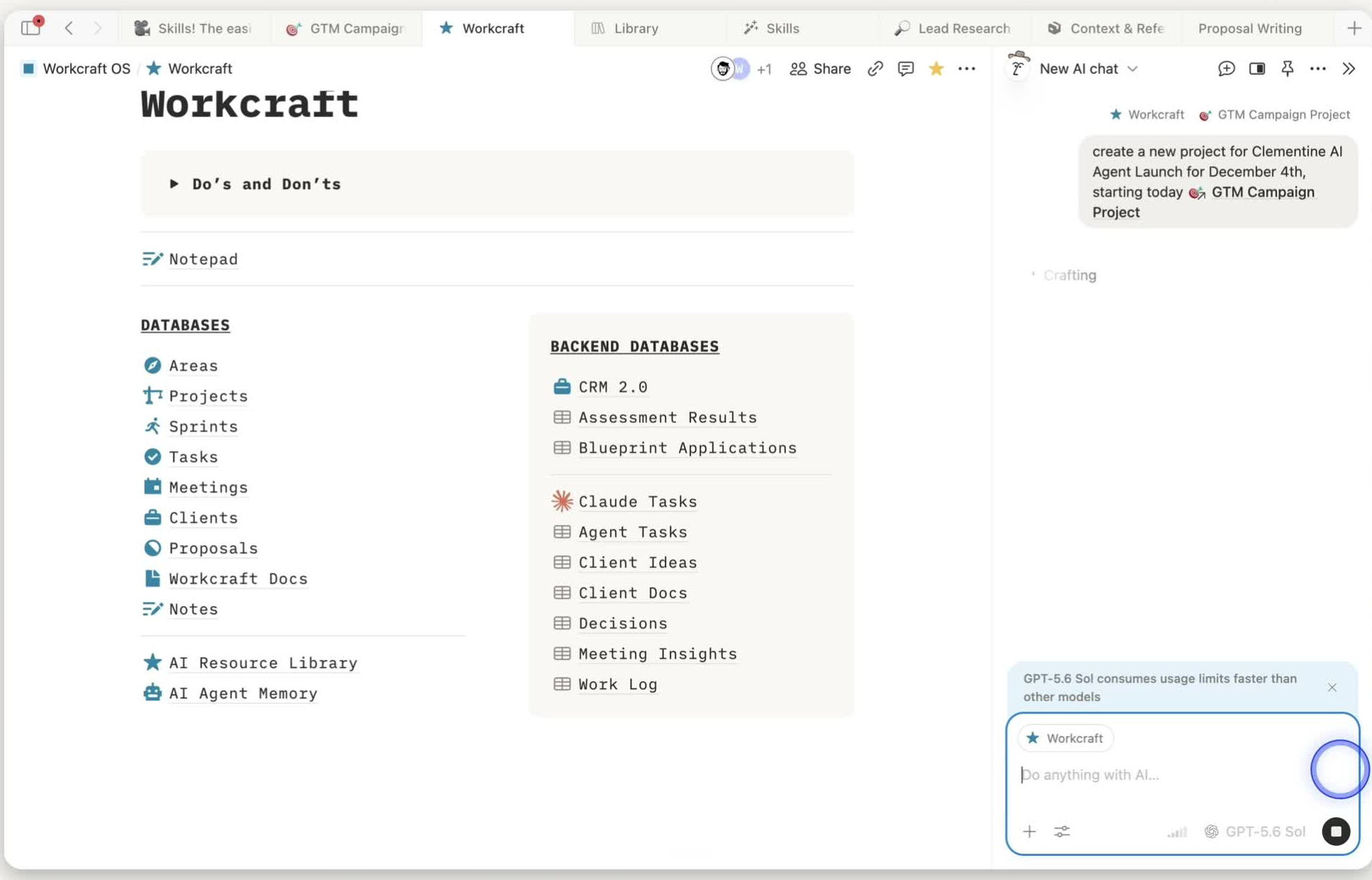This screenshot has height=880, width=1372.
Task: Open the Projects database
Action: point(208,396)
